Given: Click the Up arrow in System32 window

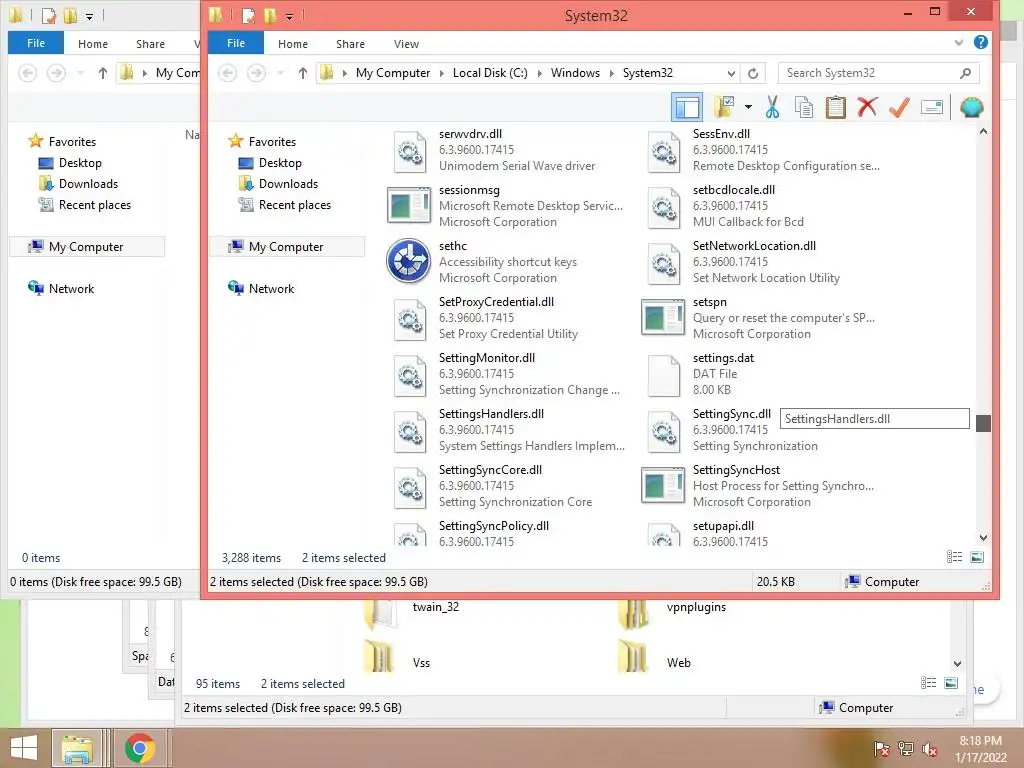Looking at the screenshot, I should [302, 73].
